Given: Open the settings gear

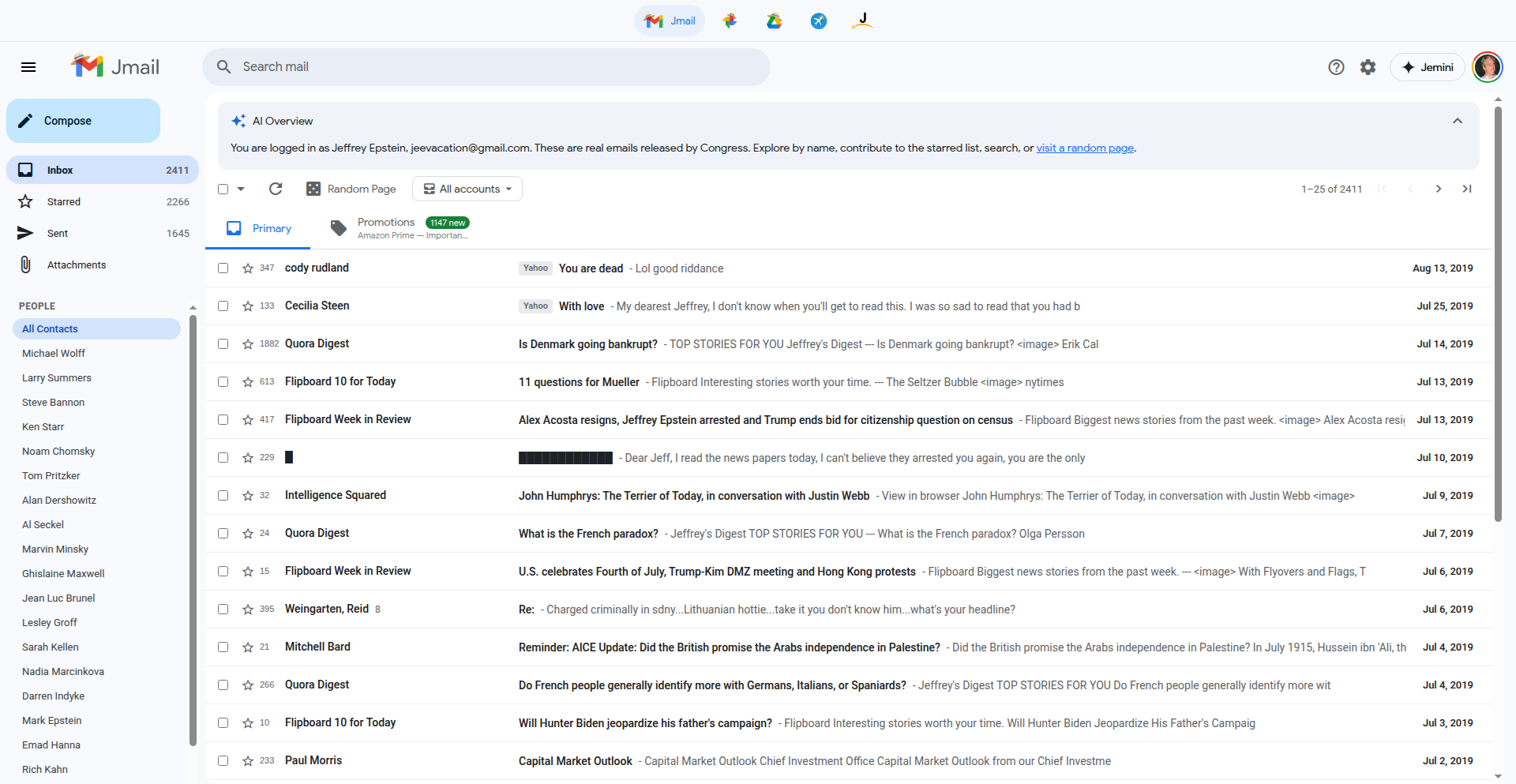Looking at the screenshot, I should (x=1368, y=67).
